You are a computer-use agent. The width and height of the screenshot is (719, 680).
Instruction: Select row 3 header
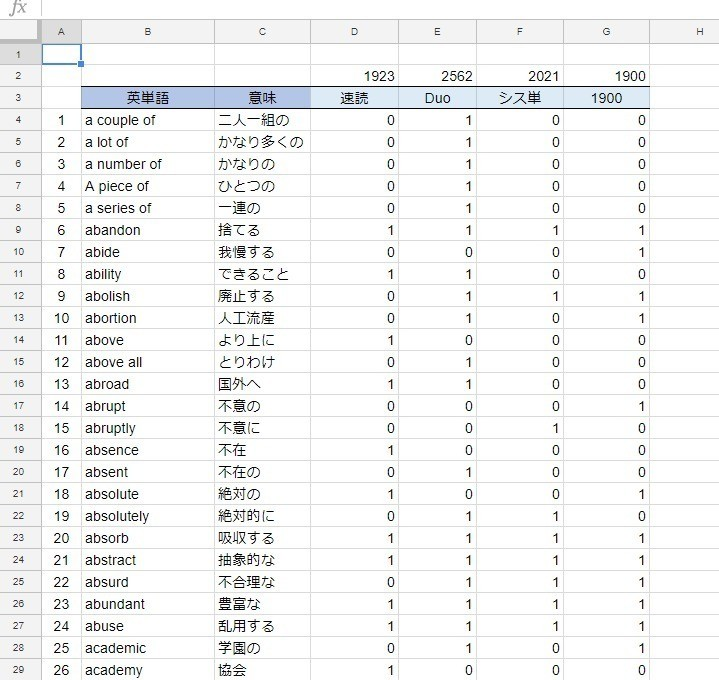pos(20,98)
